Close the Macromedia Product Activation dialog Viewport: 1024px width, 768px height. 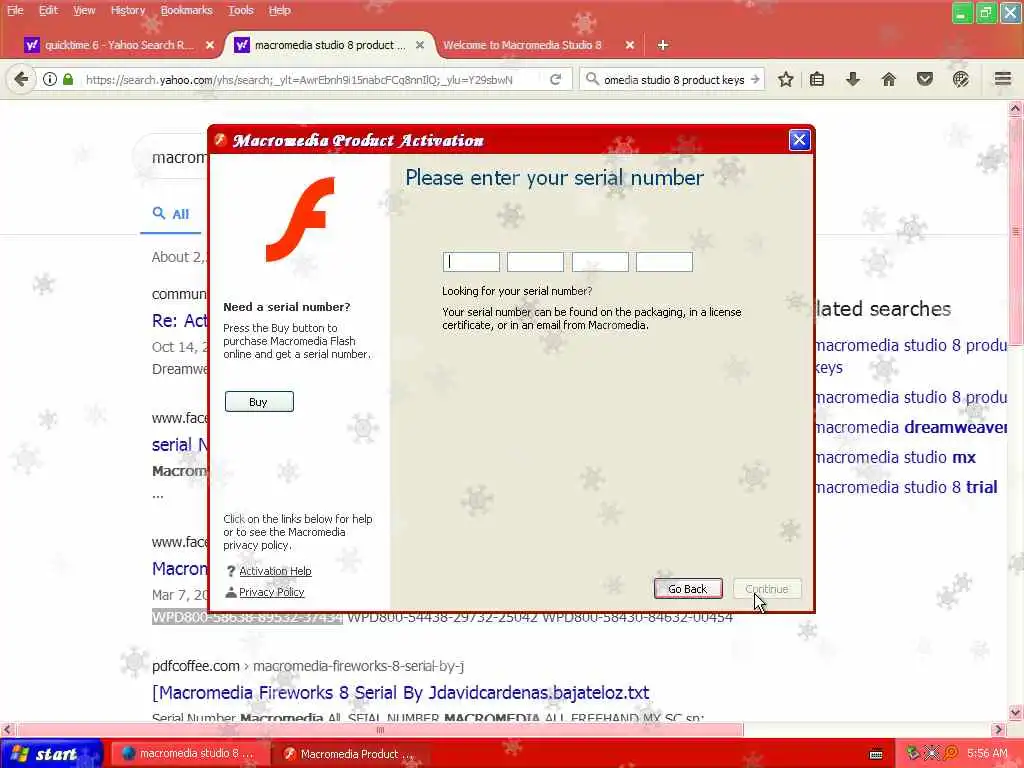[x=799, y=140]
